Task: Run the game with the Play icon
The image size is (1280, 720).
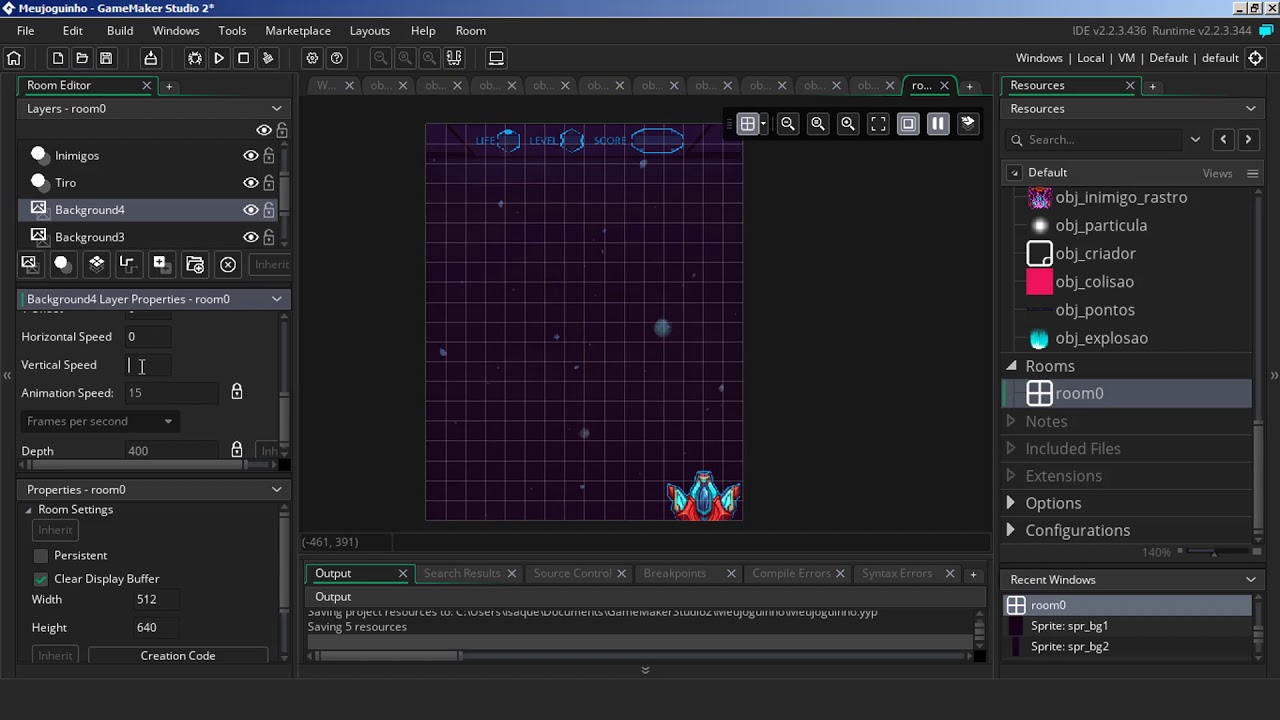Action: tap(219, 58)
